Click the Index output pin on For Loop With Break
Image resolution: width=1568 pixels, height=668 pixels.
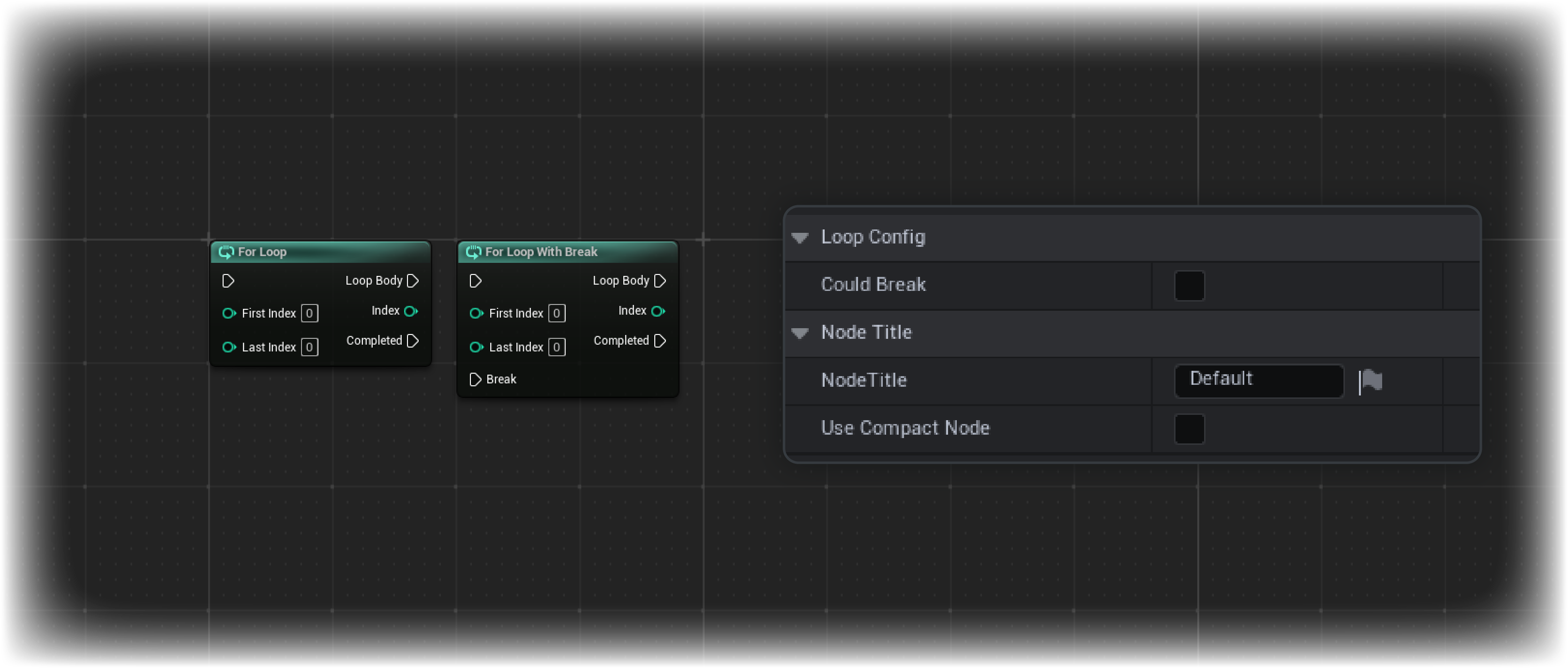click(x=659, y=311)
